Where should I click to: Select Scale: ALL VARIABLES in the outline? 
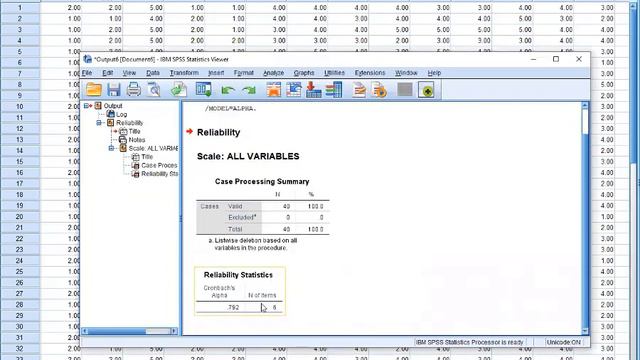[x=153, y=148]
